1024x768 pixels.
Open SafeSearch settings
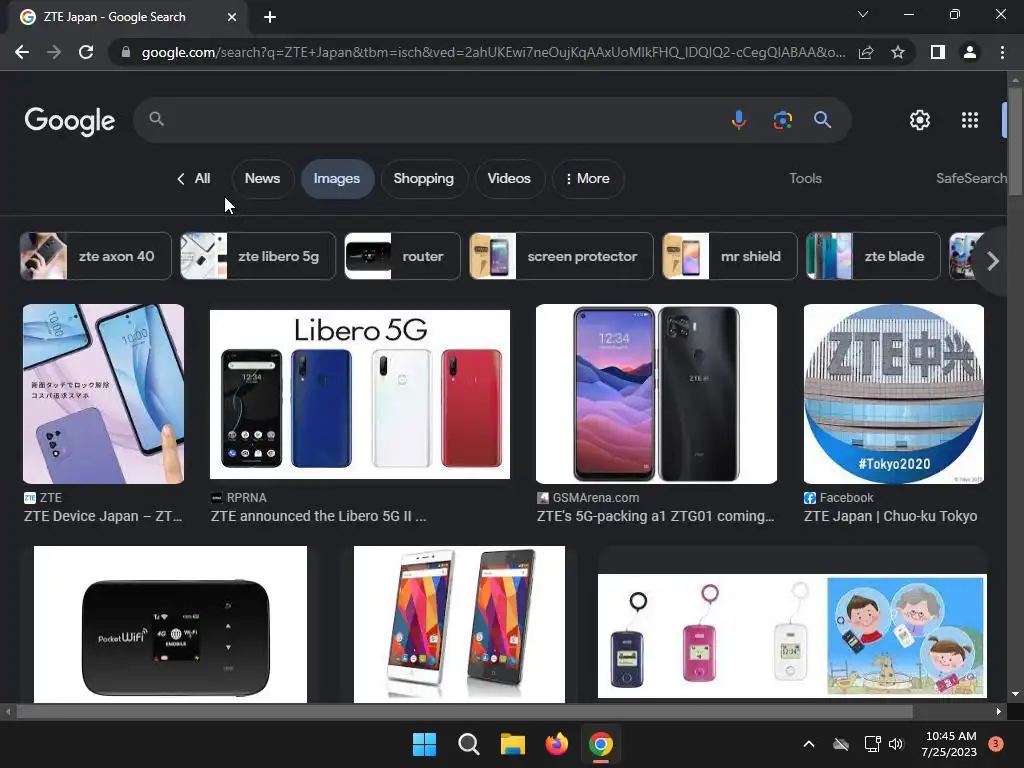pos(971,178)
